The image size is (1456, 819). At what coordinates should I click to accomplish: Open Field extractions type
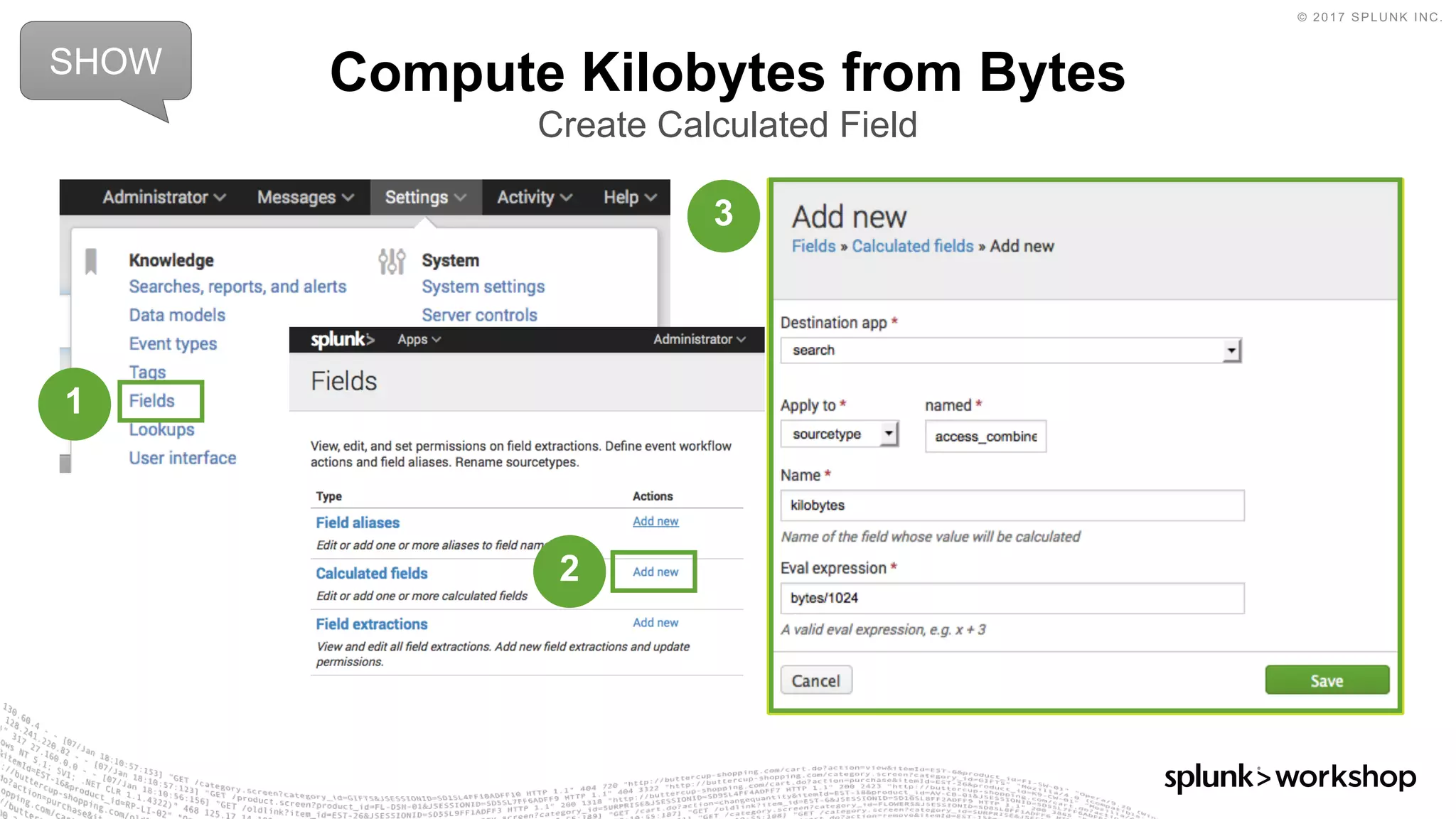pos(372,623)
